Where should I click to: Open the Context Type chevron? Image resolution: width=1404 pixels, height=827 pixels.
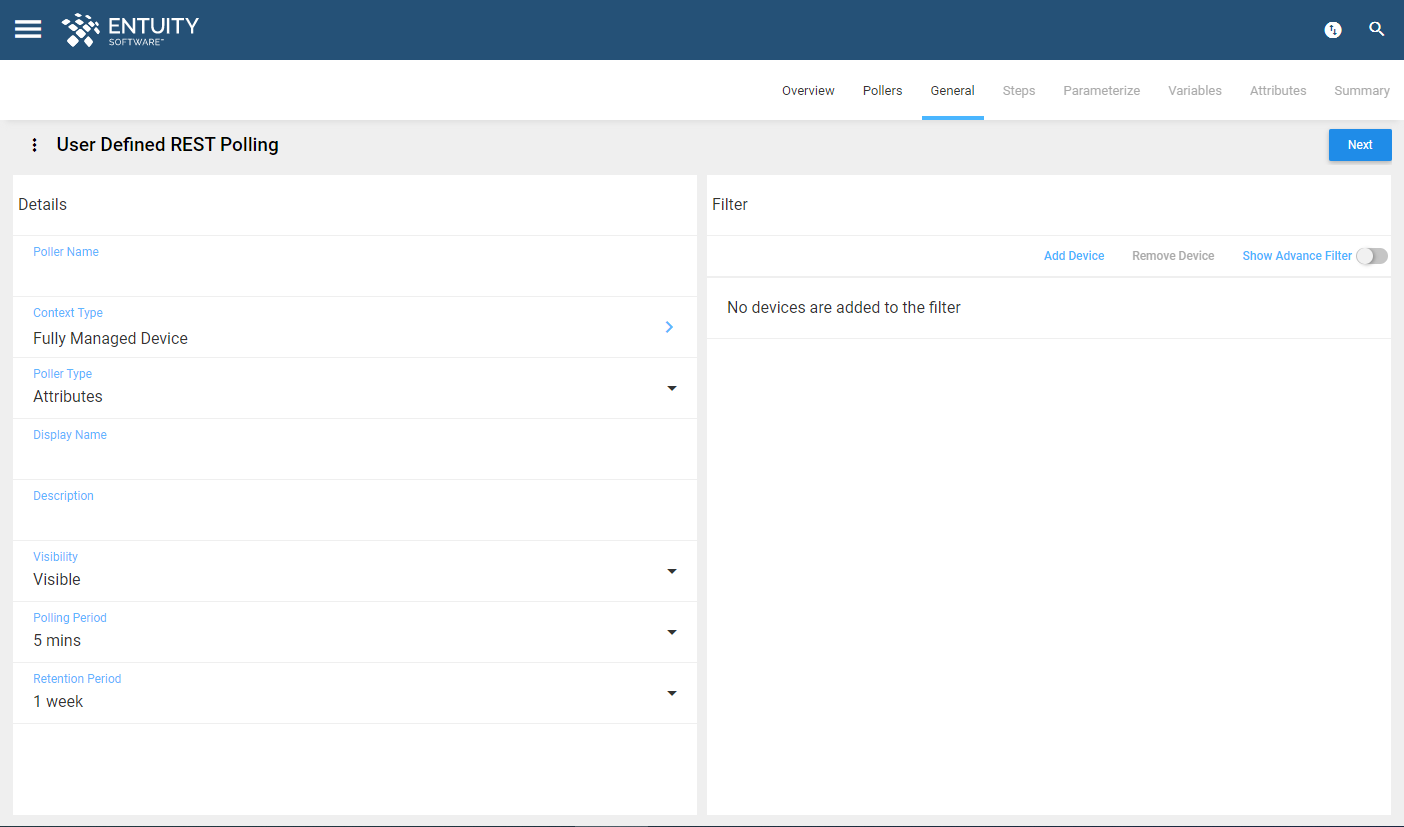pos(669,327)
